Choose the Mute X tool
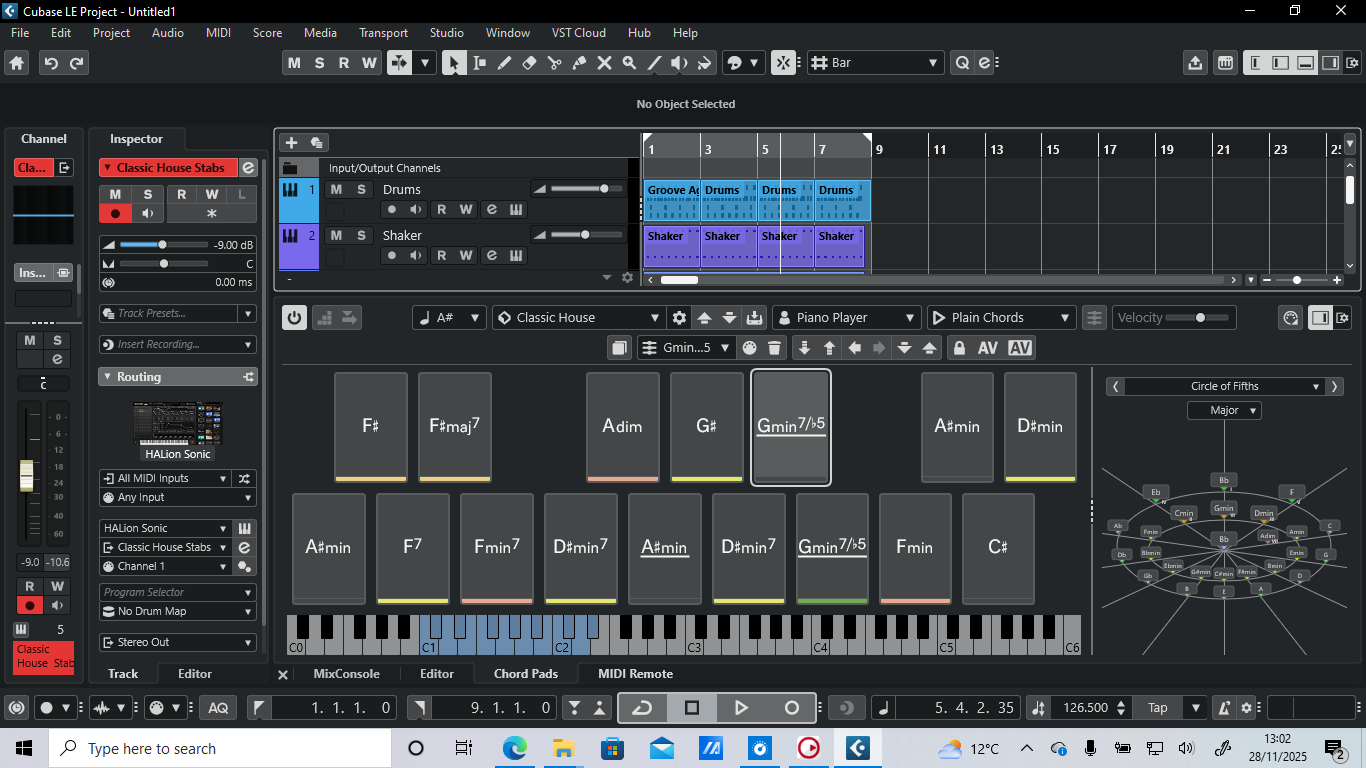 (x=604, y=63)
